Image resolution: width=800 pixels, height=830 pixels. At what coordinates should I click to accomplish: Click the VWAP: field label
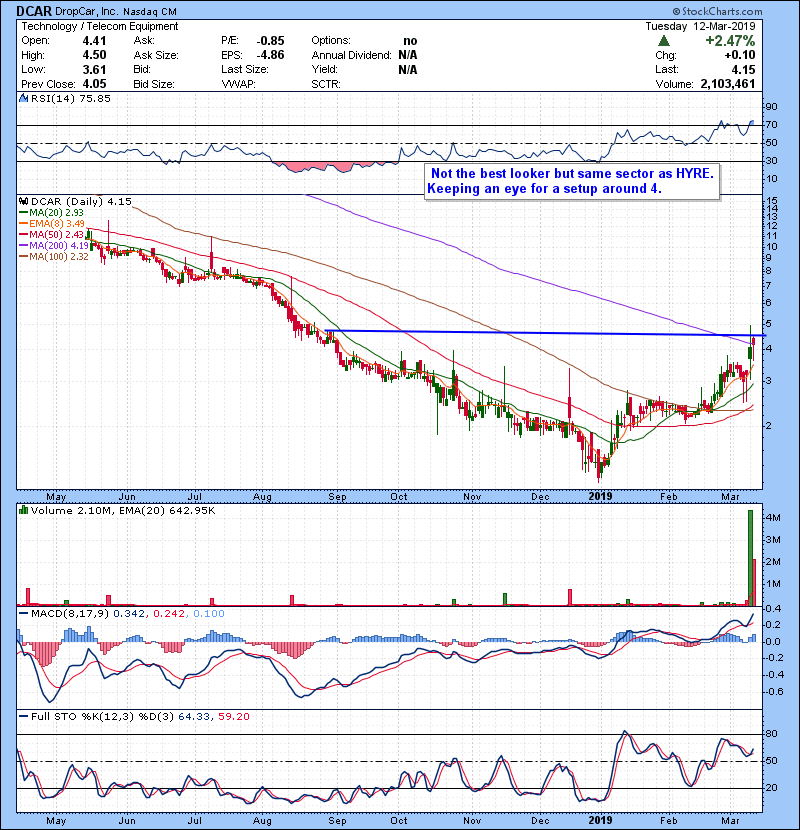click(x=238, y=84)
